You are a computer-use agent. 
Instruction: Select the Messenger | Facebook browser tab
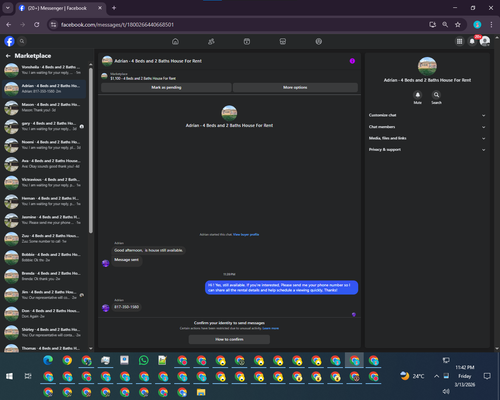pyautogui.click(x=60, y=8)
